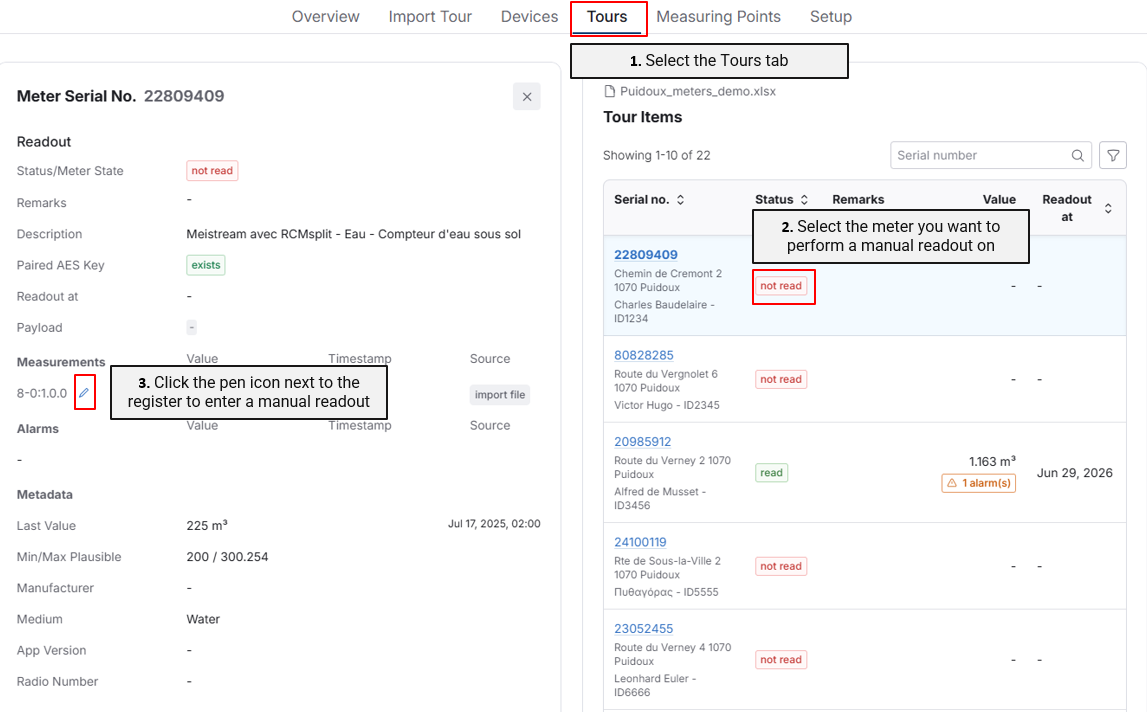The height and width of the screenshot is (712, 1147).
Task: Go to the Devices tab
Action: click(529, 17)
